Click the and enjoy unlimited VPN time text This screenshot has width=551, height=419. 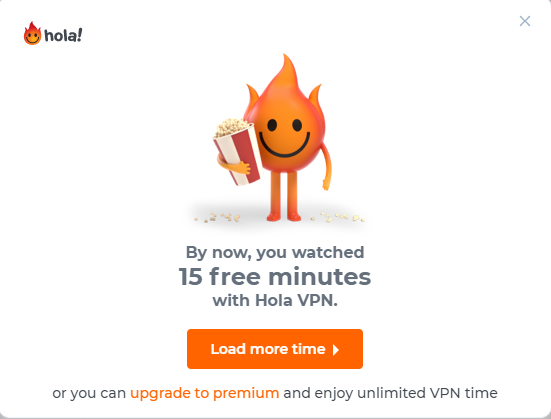pyautogui.click(x=390, y=393)
